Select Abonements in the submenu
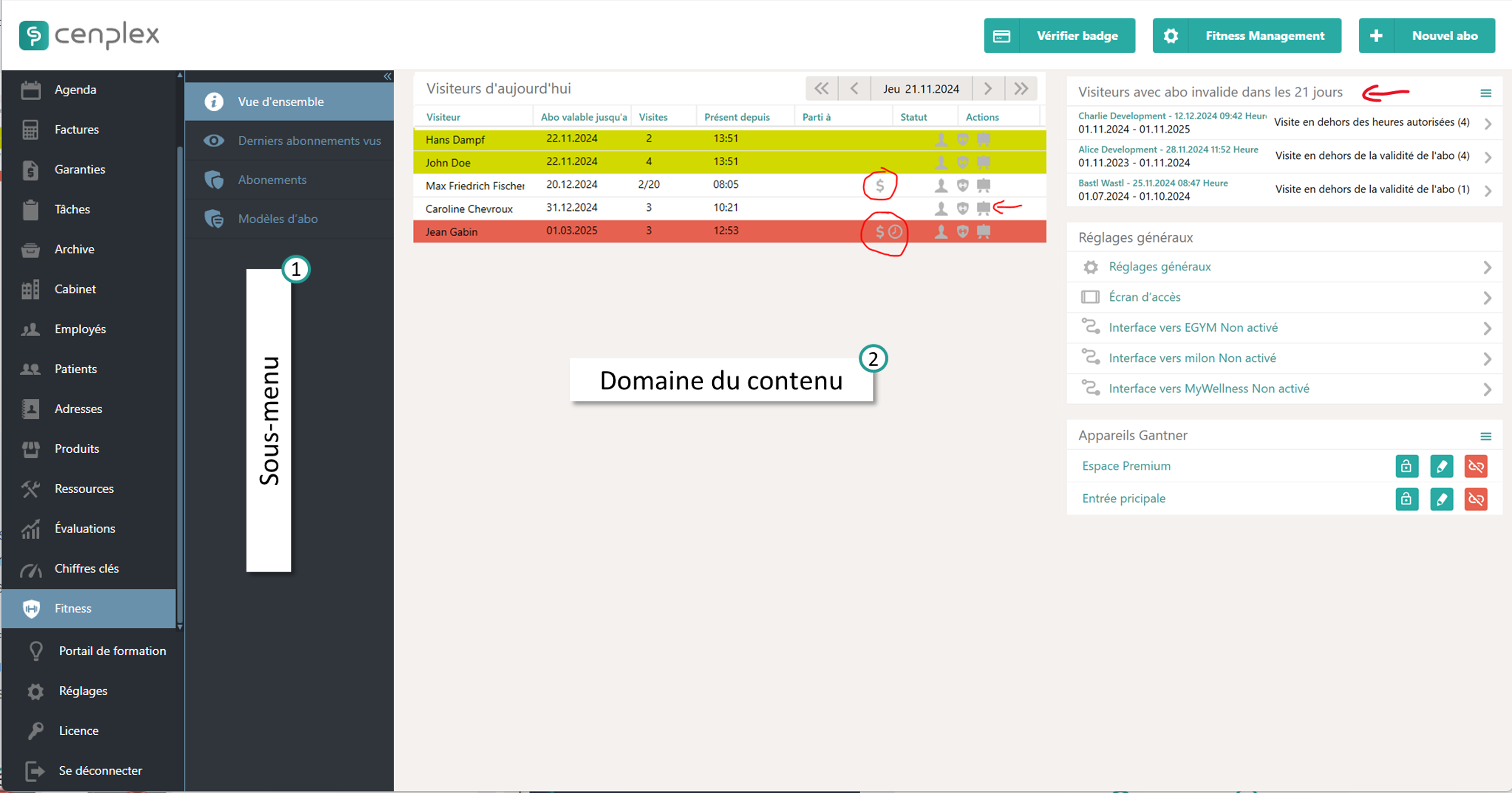 coord(272,179)
